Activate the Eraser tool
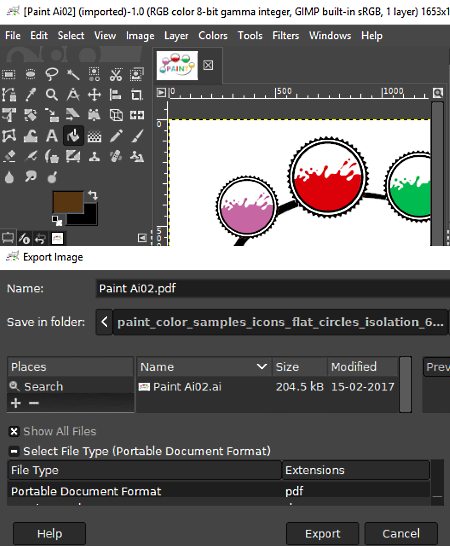This screenshot has height=546, width=450. (9, 156)
